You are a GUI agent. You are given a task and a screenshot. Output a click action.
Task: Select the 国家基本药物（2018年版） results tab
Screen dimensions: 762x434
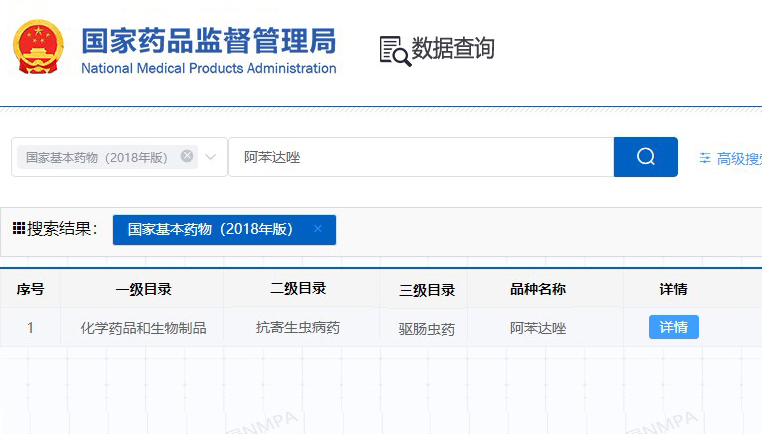pyautogui.click(x=211, y=229)
